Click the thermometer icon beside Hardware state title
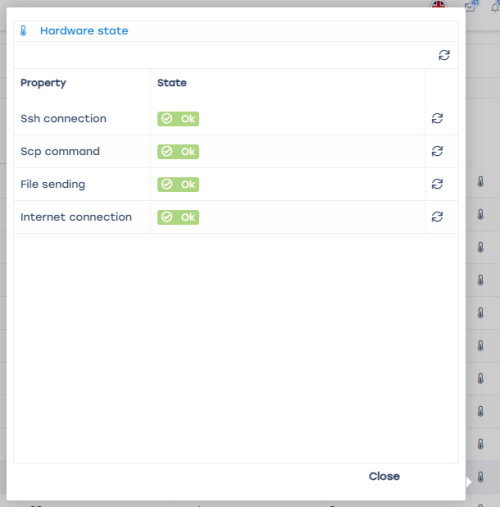This screenshot has width=500, height=507. [23, 31]
